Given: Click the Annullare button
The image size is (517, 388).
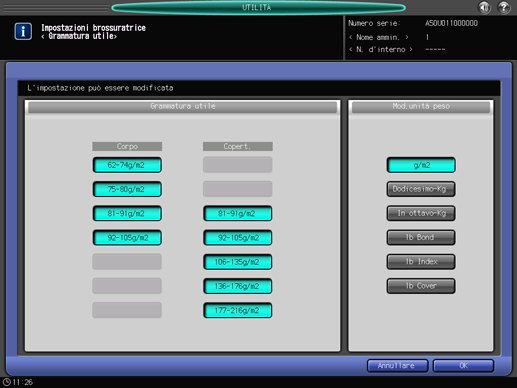Looking at the screenshot, I should [397, 366].
